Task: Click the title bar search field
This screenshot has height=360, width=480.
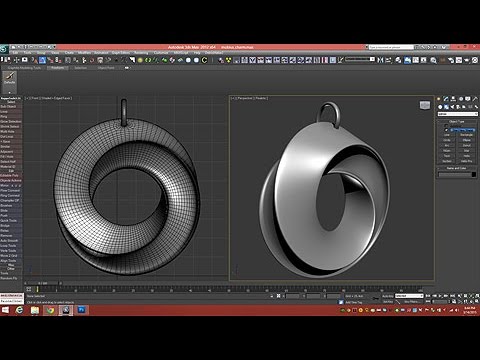Action: 391,47
